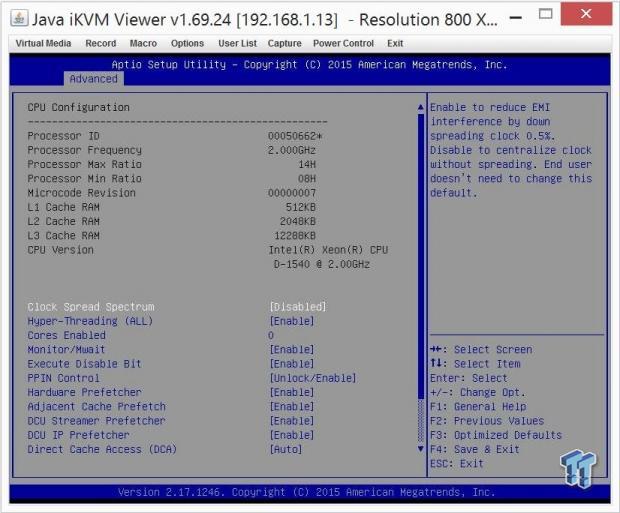Change the Hyper-Threading [Enable] value

coord(292,321)
